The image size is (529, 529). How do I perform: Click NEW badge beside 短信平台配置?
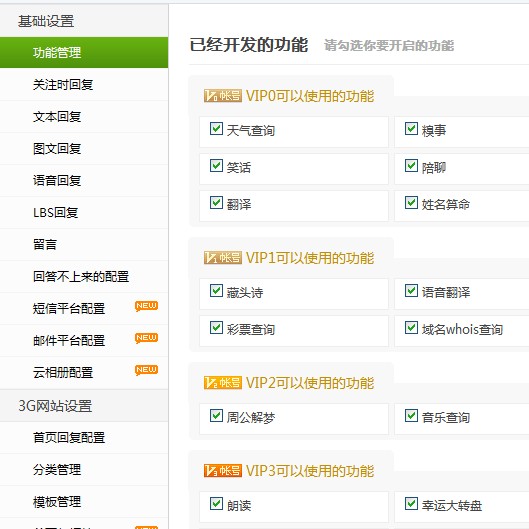[146, 306]
